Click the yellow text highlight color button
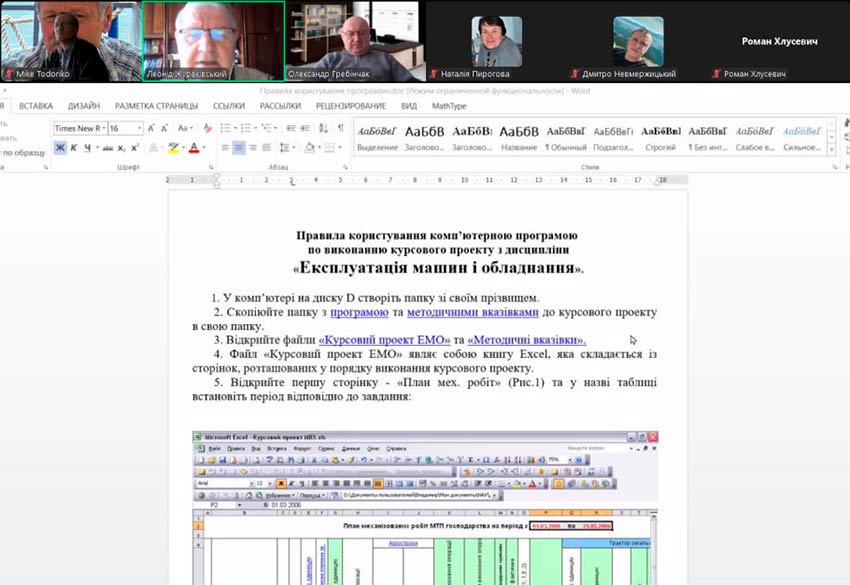 [x=174, y=148]
